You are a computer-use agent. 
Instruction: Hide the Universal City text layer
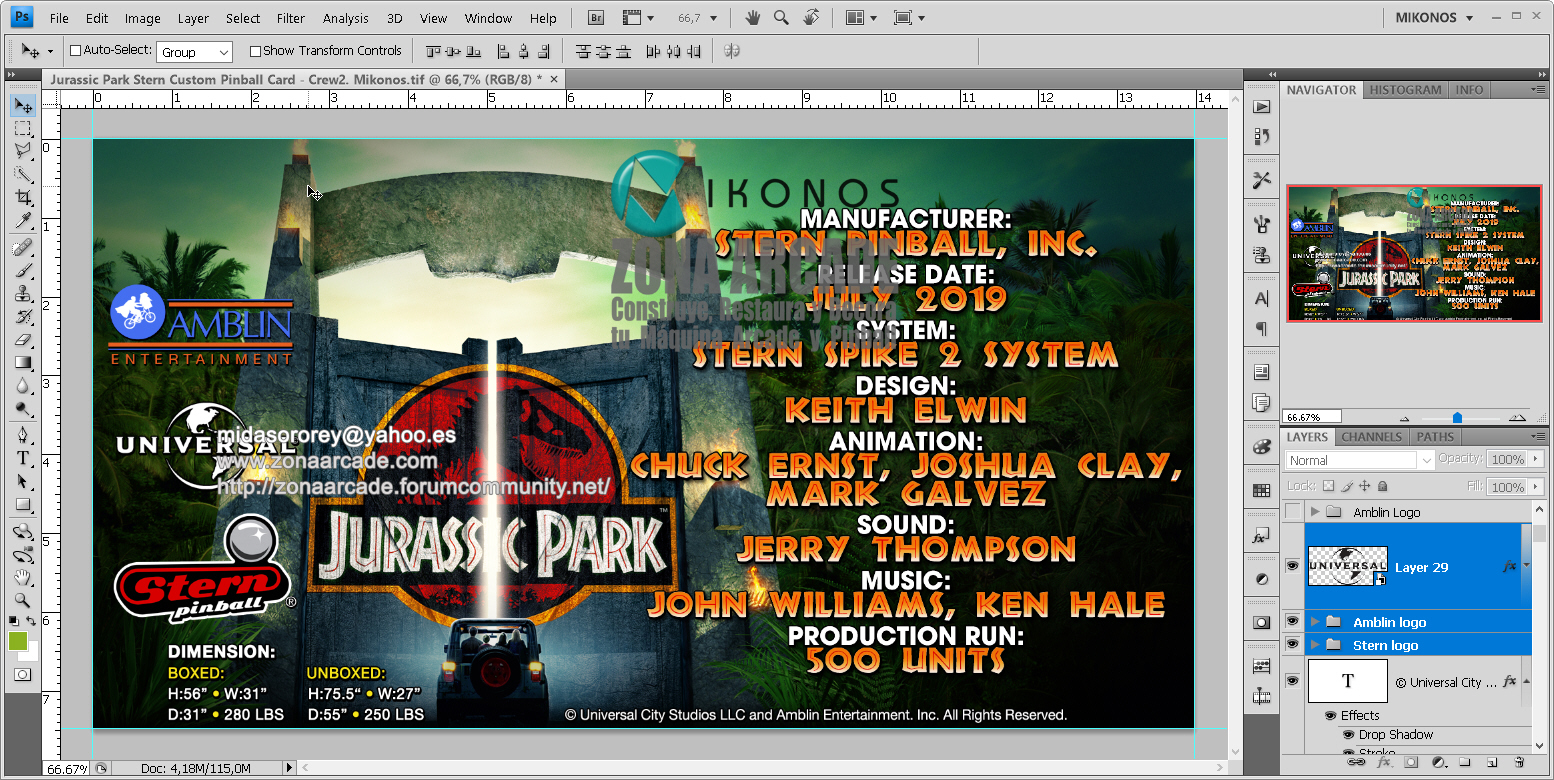tap(1293, 681)
